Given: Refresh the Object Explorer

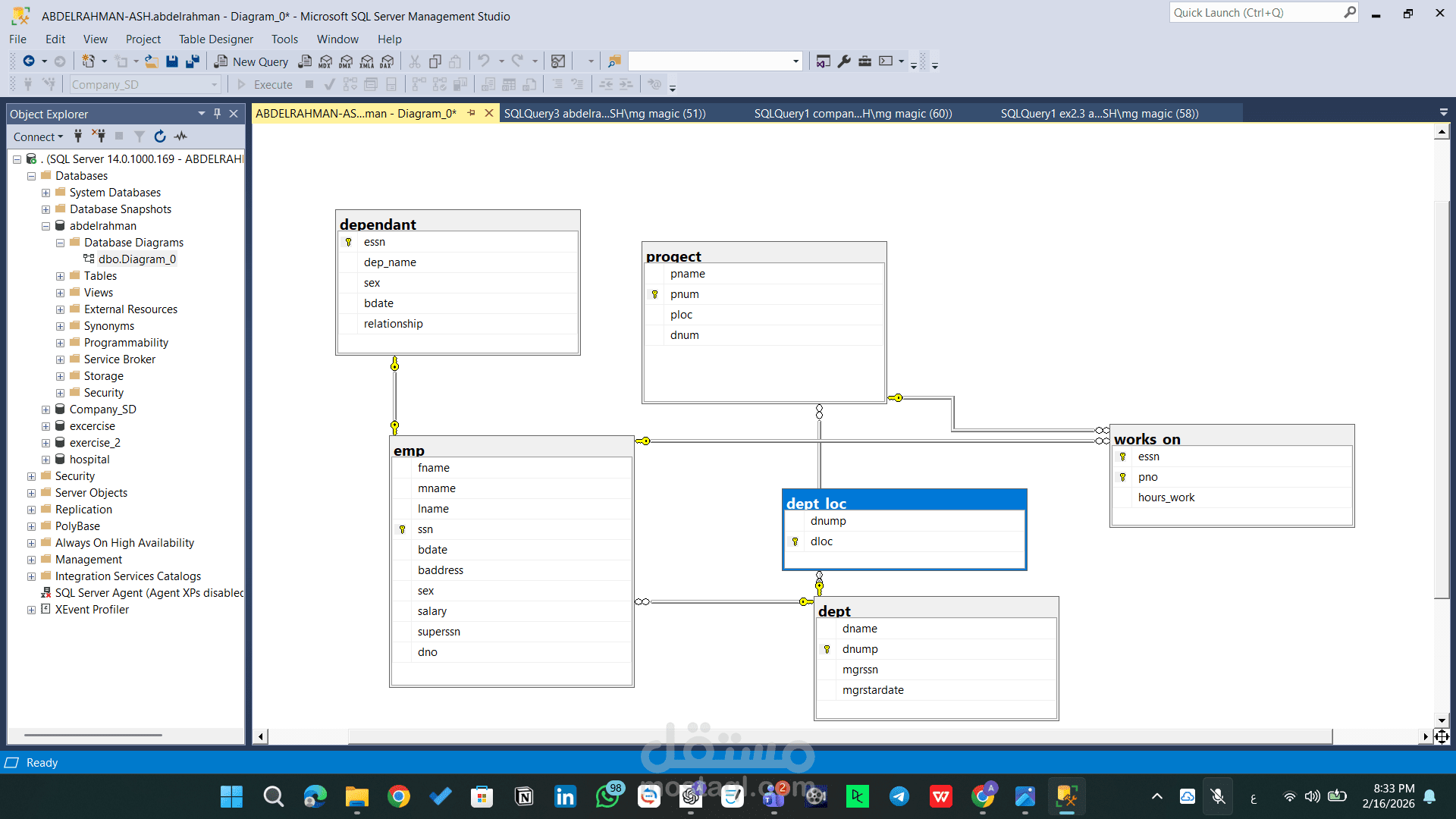Looking at the screenshot, I should point(160,136).
